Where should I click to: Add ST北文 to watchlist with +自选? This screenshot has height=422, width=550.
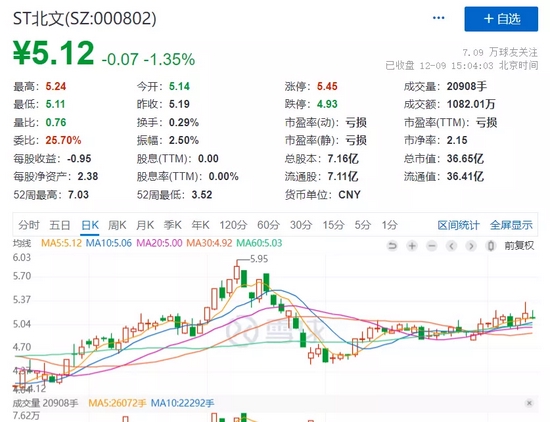[x=501, y=19]
